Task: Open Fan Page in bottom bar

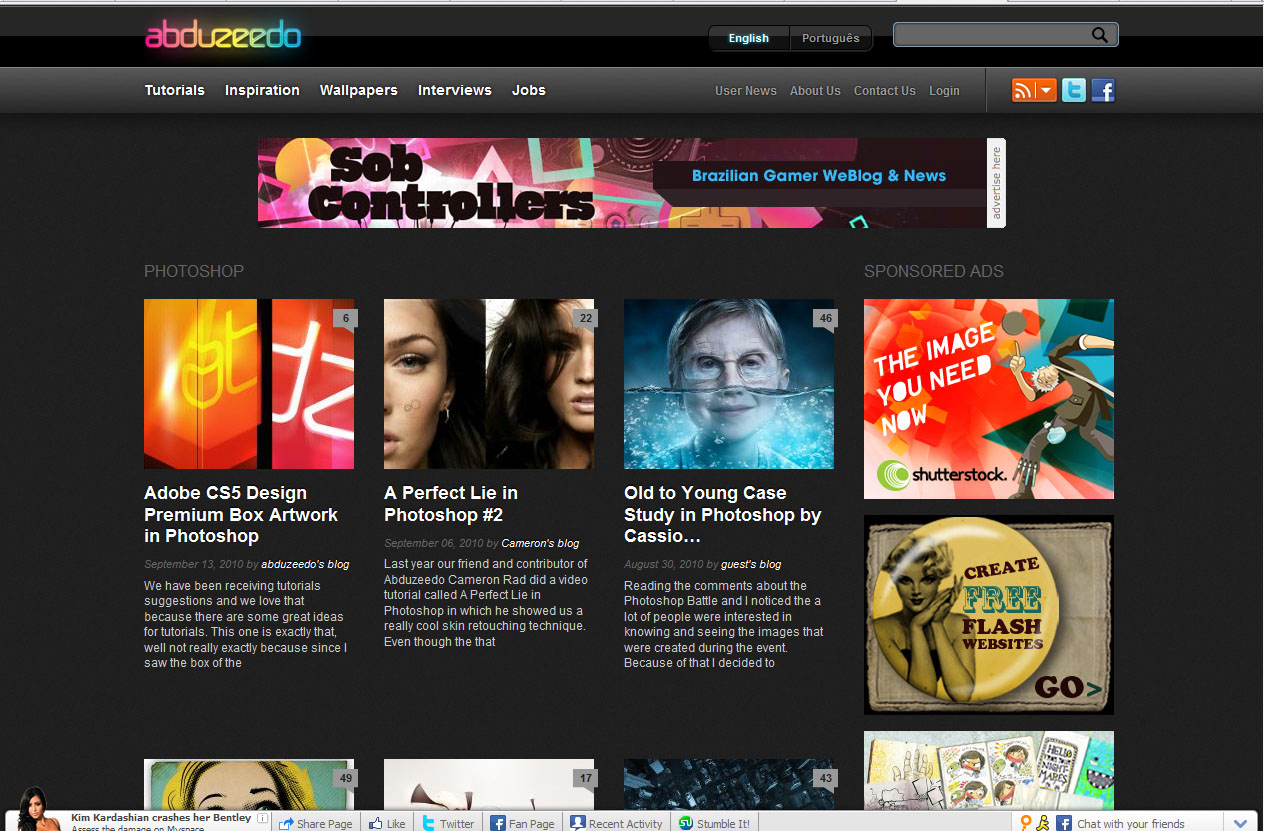Action: [522, 823]
